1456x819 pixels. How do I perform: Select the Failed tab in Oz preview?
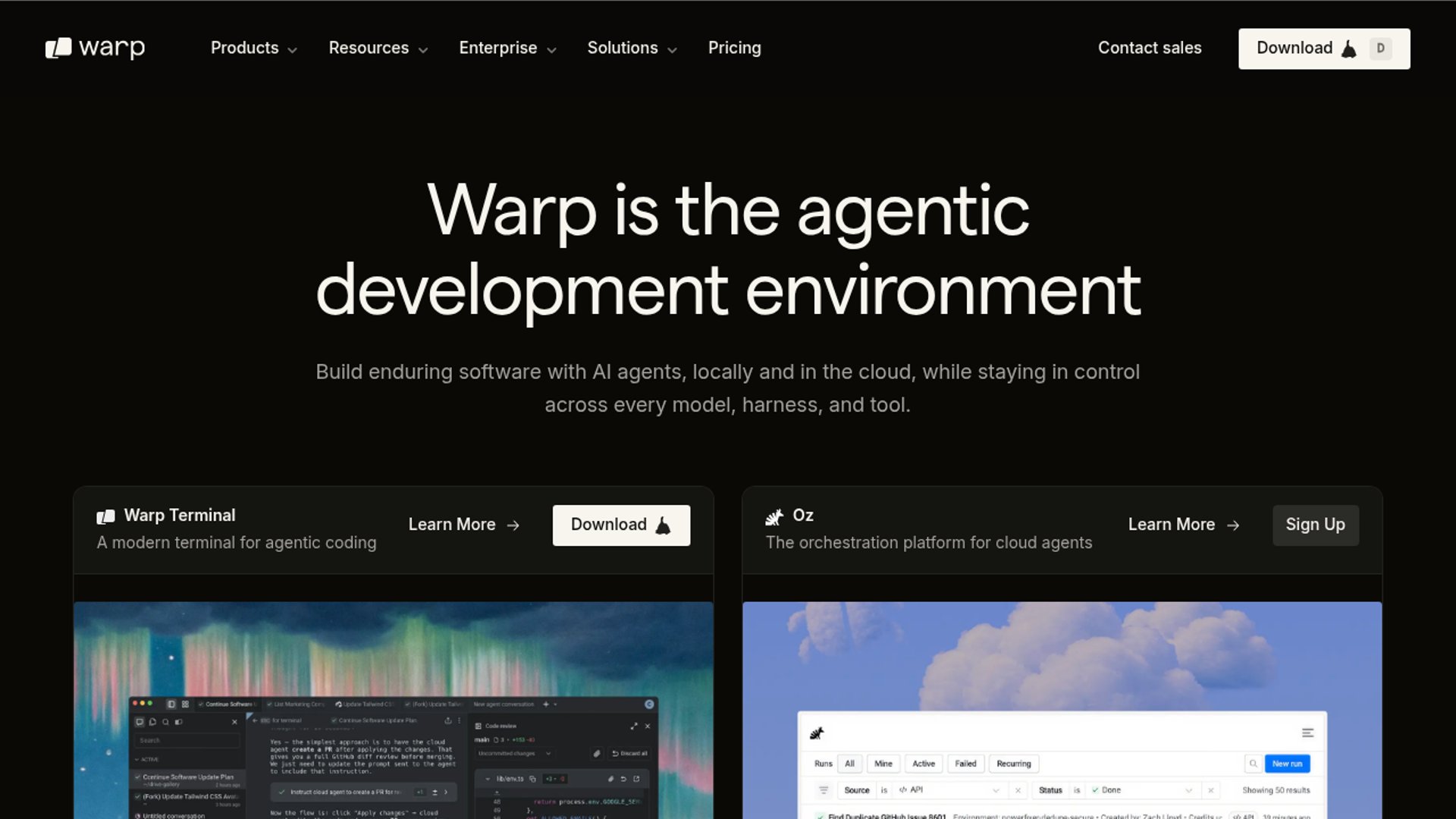pyautogui.click(x=965, y=764)
